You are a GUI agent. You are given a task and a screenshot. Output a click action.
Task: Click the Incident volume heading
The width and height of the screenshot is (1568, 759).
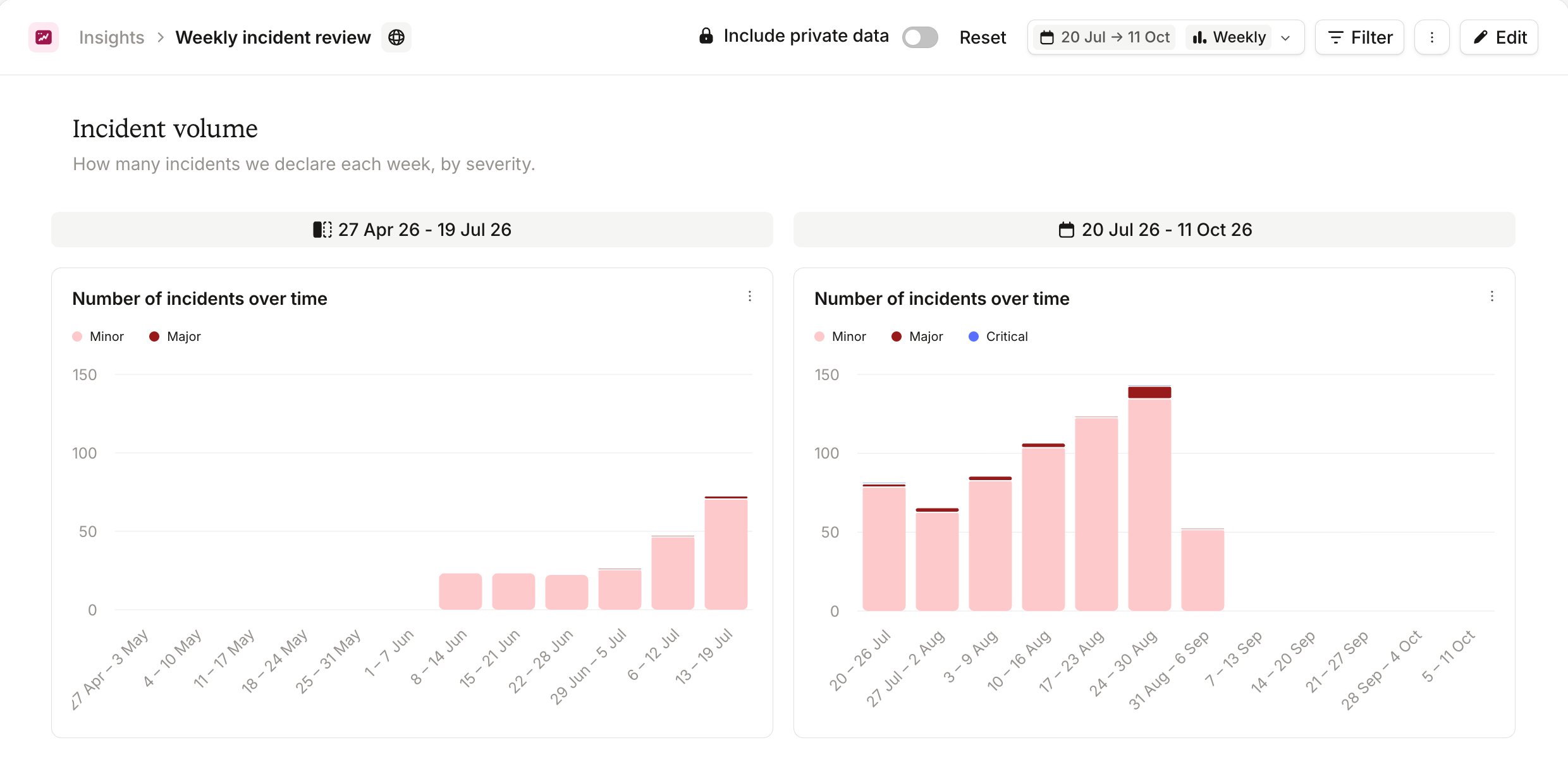(165, 128)
